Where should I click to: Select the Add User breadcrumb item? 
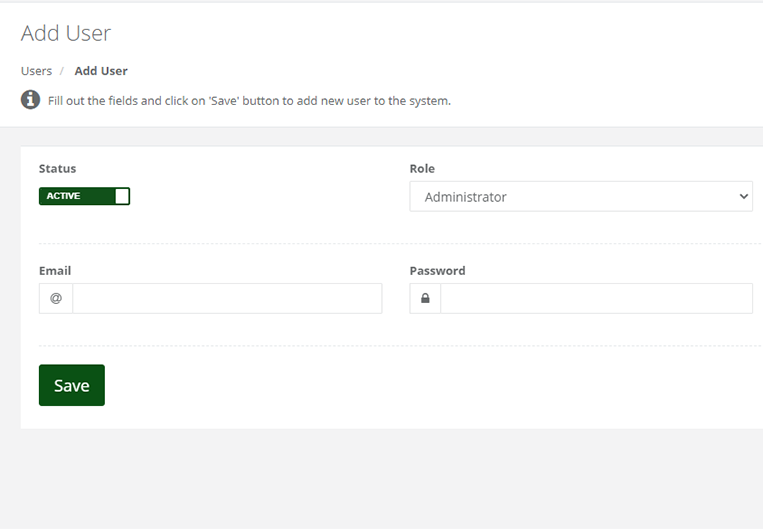pos(101,71)
